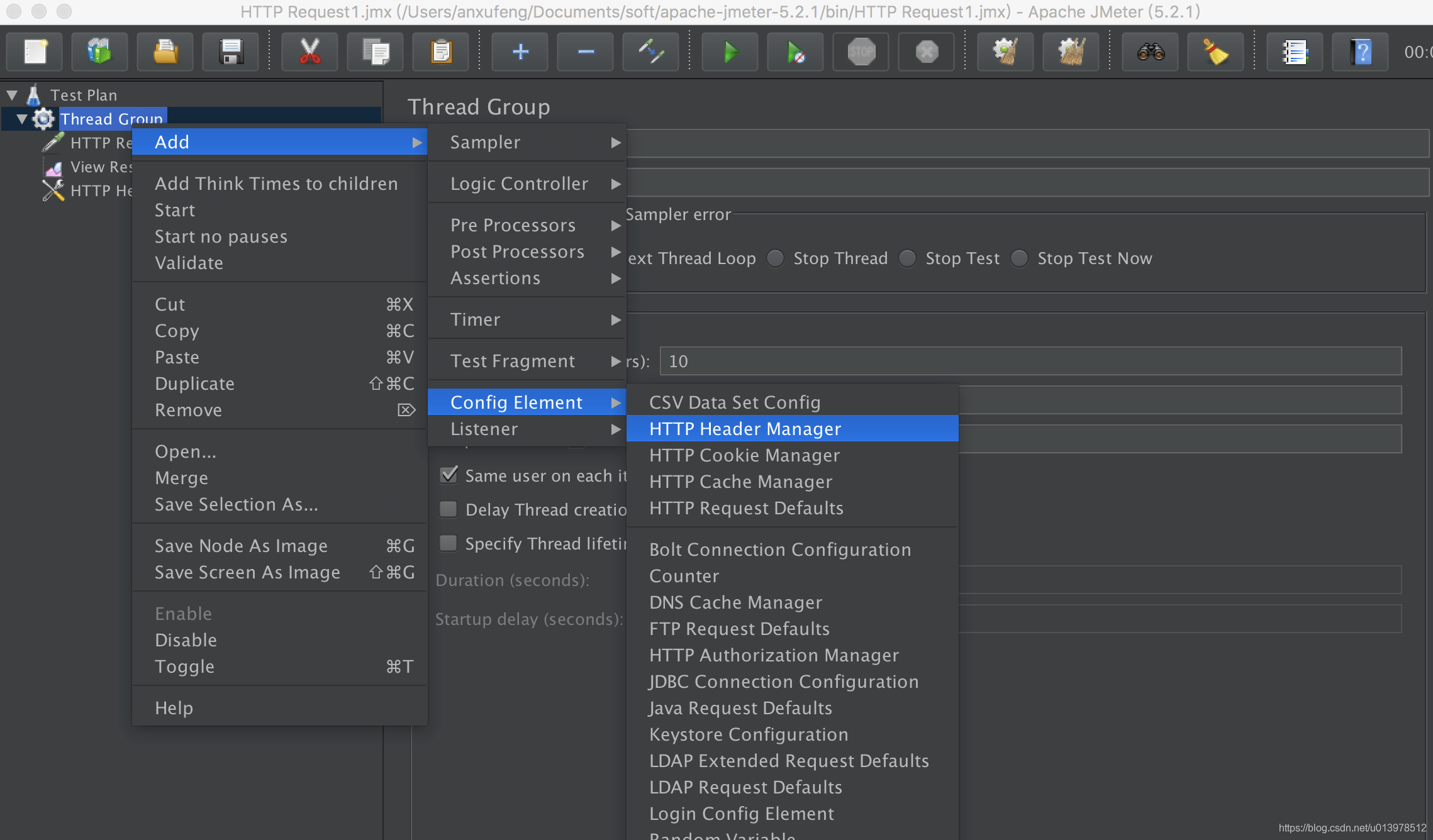Image resolution: width=1433 pixels, height=840 pixels.
Task: Enable Specify Thread lifetime checkbox
Action: pyautogui.click(x=449, y=543)
